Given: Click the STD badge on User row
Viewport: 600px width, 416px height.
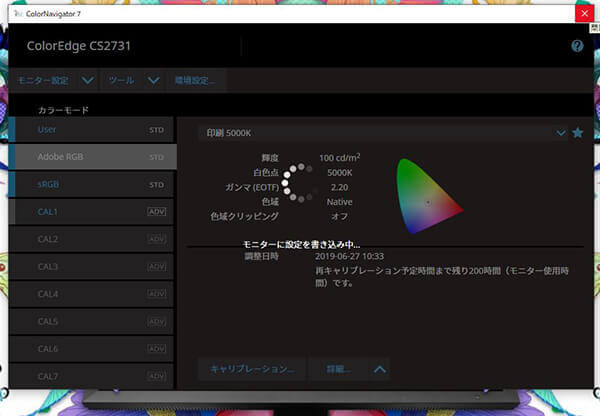Looking at the screenshot, I should [156, 130].
